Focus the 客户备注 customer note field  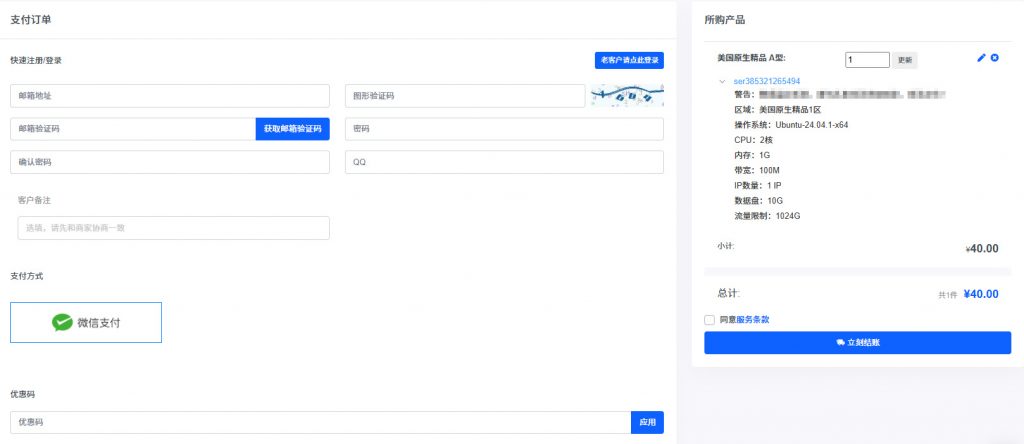click(x=174, y=228)
